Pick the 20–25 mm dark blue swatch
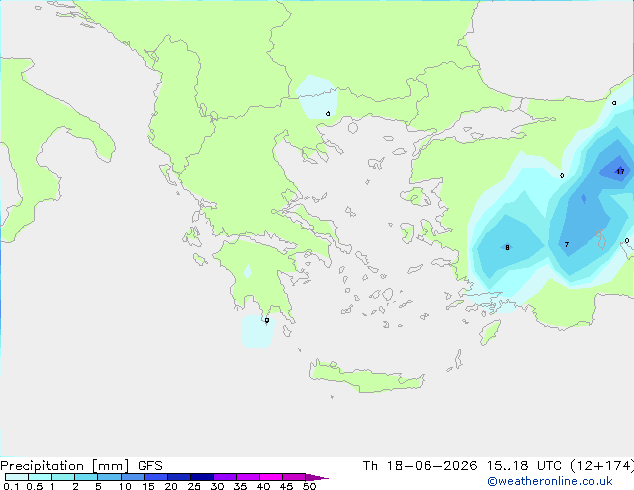The image size is (634, 490). pos(178,477)
